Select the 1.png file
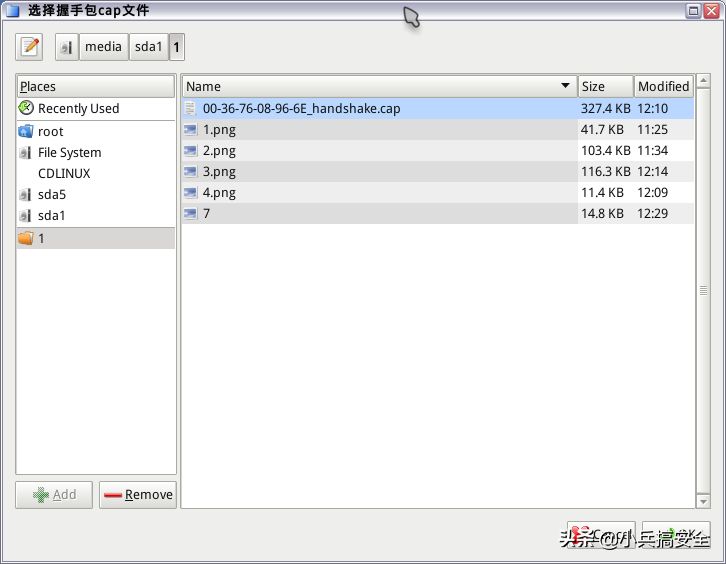This screenshot has height=564, width=726. pyautogui.click(x=438, y=130)
